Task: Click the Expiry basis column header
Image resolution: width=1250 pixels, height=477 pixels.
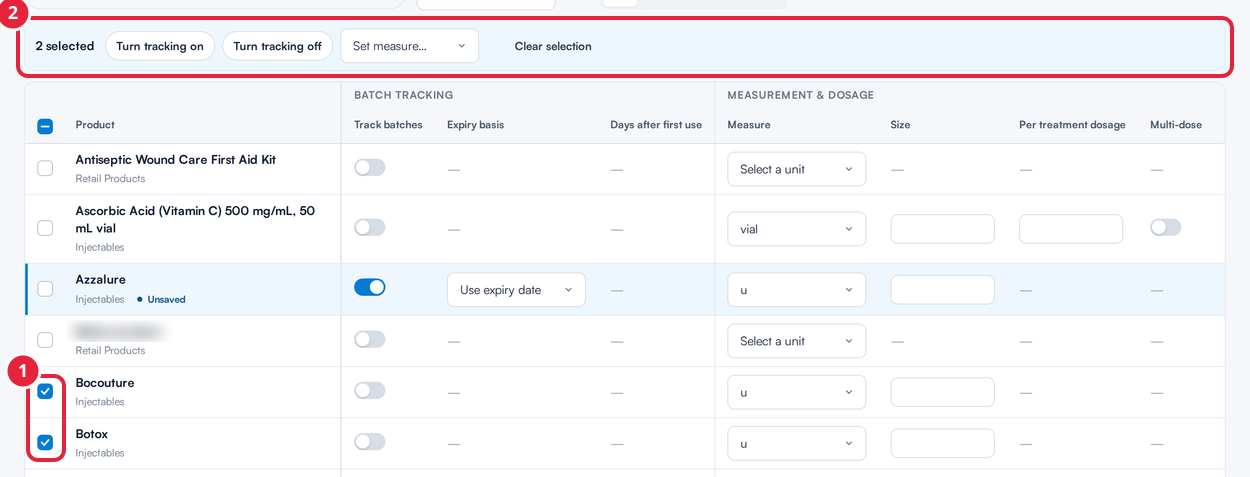Action: pyautogui.click(x=475, y=125)
